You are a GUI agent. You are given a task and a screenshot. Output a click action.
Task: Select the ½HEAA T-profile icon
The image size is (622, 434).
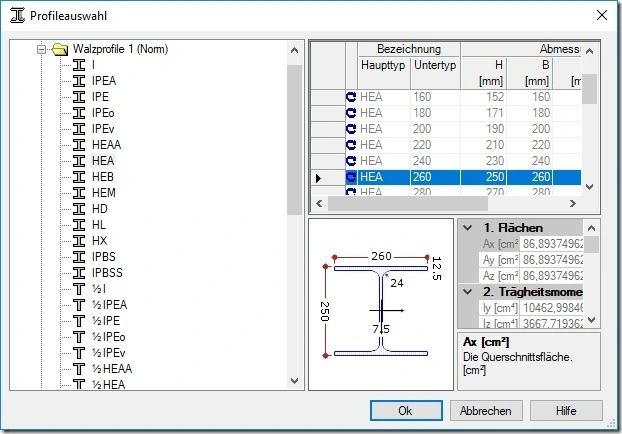point(79,369)
